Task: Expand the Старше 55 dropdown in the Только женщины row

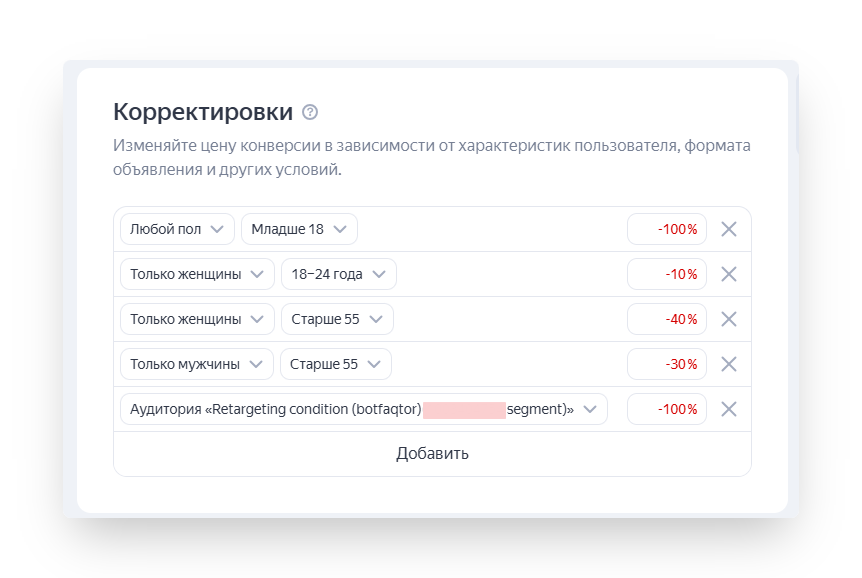Action: tap(337, 319)
